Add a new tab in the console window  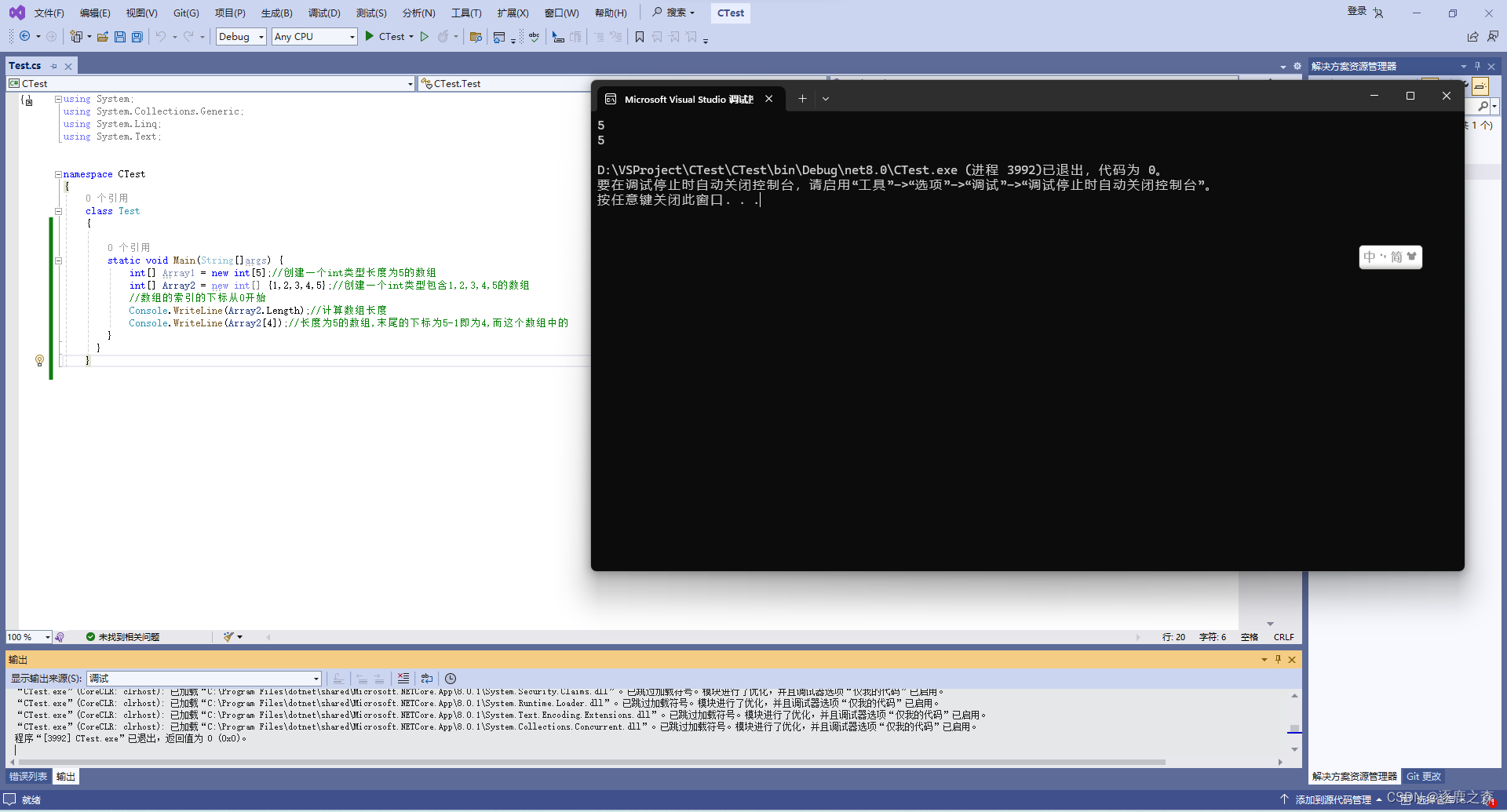pyautogui.click(x=802, y=99)
